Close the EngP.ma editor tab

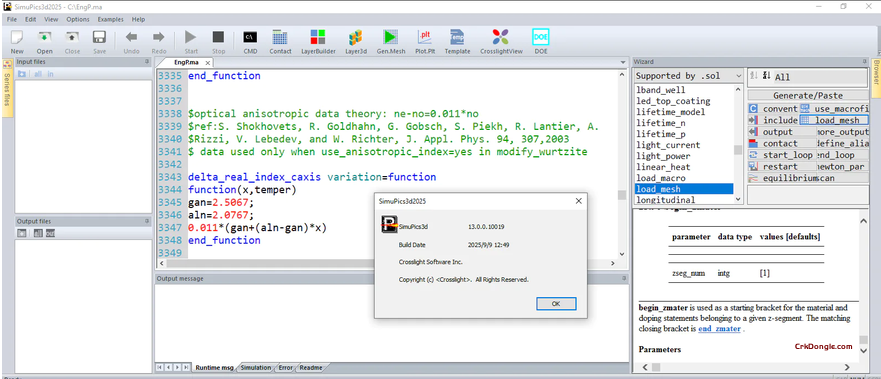coord(207,63)
